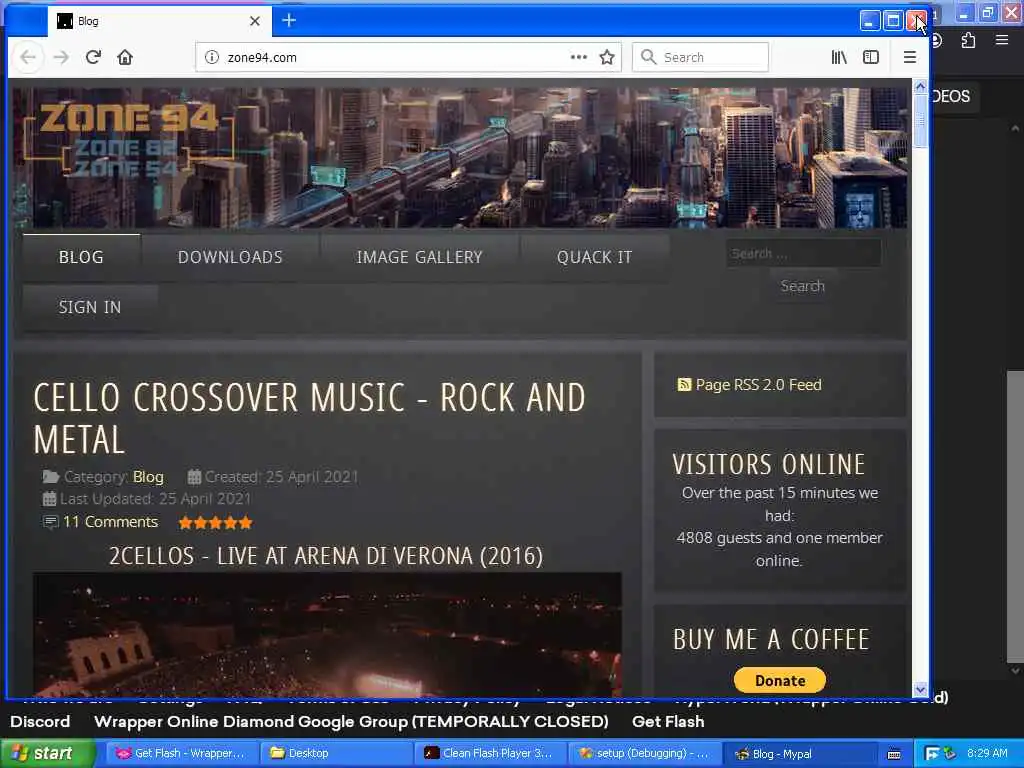Screen dimensions: 1024x768
Task: Open the Discord link in the background page
Action: [40, 722]
